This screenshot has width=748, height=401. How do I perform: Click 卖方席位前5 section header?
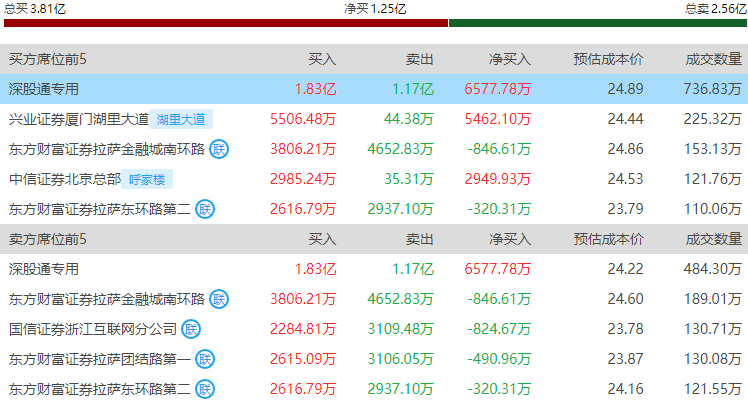click(48, 239)
